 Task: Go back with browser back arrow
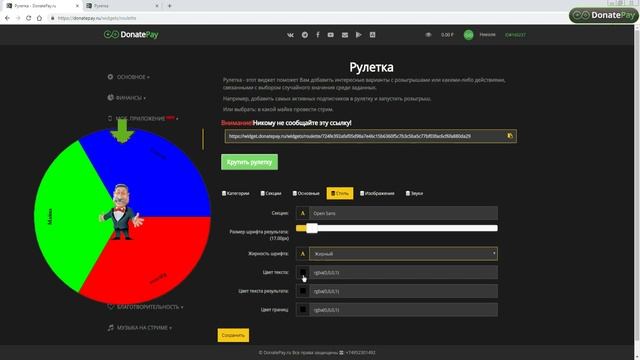click(x=7, y=18)
